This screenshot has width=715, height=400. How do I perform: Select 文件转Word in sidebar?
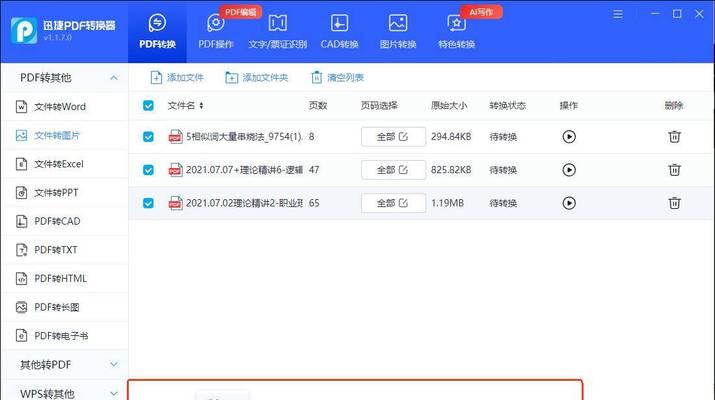pos(64,107)
